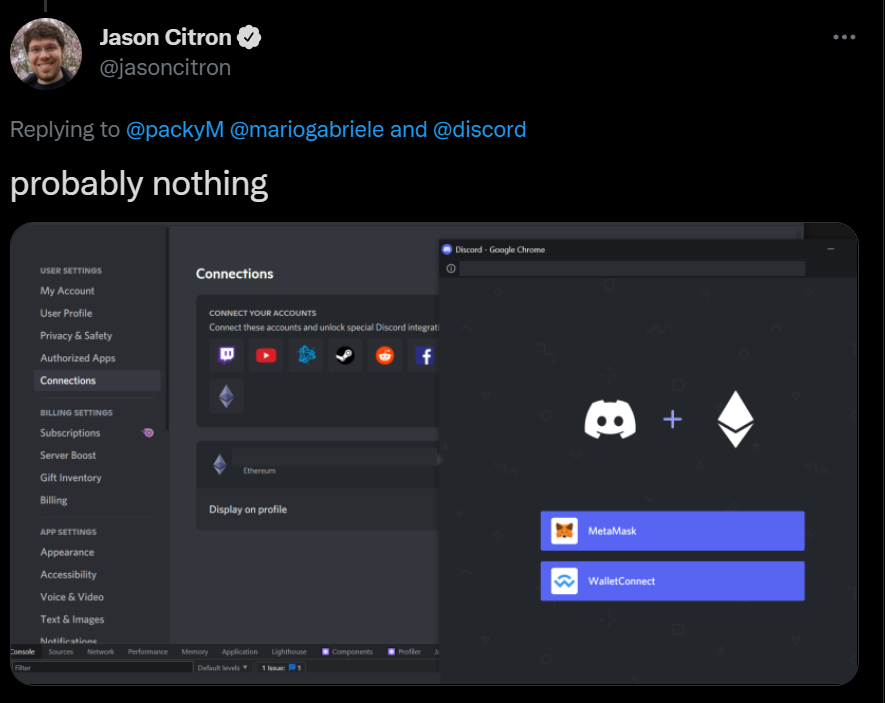Screen dimensions: 885x703
Task: Switch to the Sources DevTools tab
Action: [x=61, y=652]
